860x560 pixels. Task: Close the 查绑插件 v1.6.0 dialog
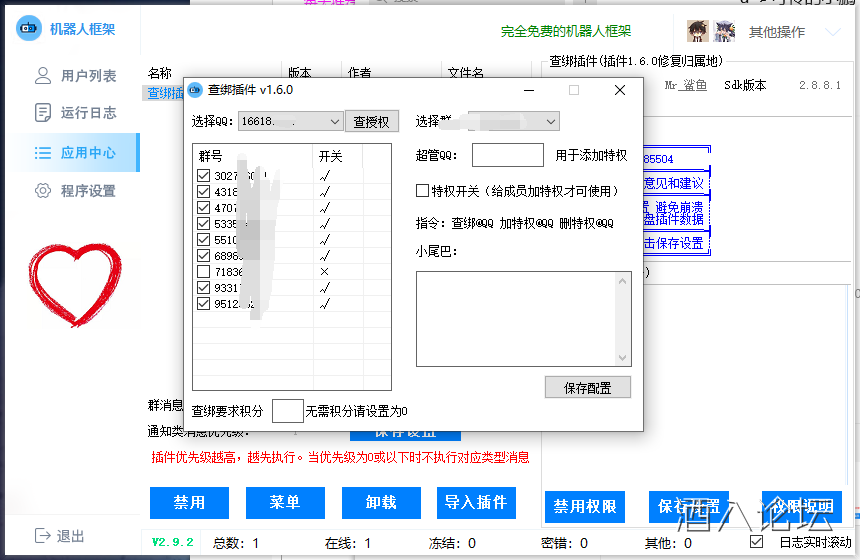click(620, 90)
